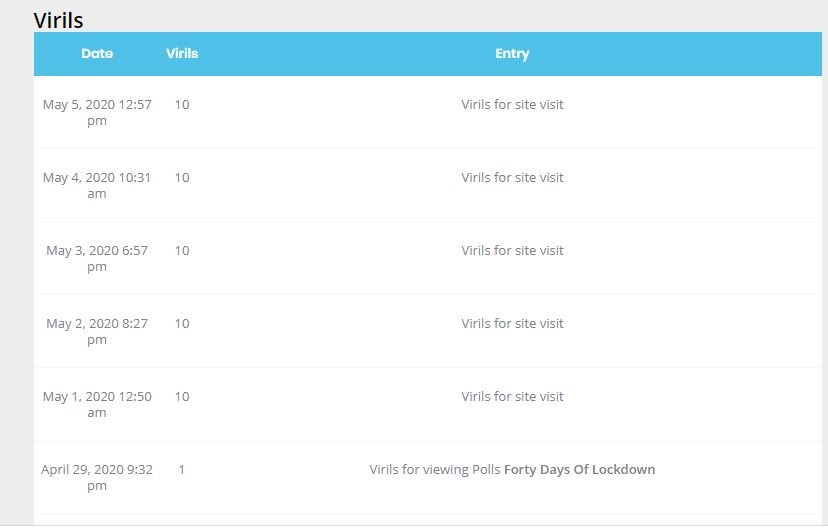The width and height of the screenshot is (828, 530).
Task: Select the May 1, 2020 12:50 am date
Action: 97,404
